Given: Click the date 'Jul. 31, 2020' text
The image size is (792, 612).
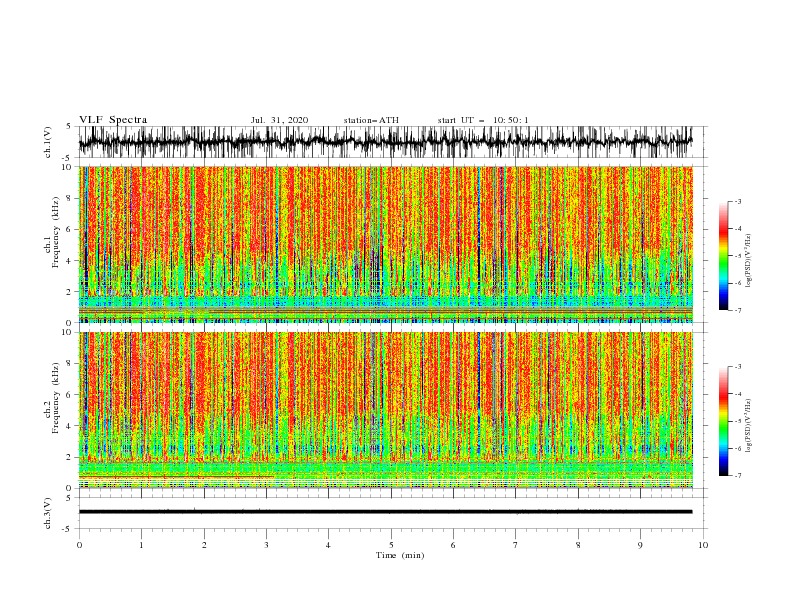Looking at the screenshot, I should (279, 120).
